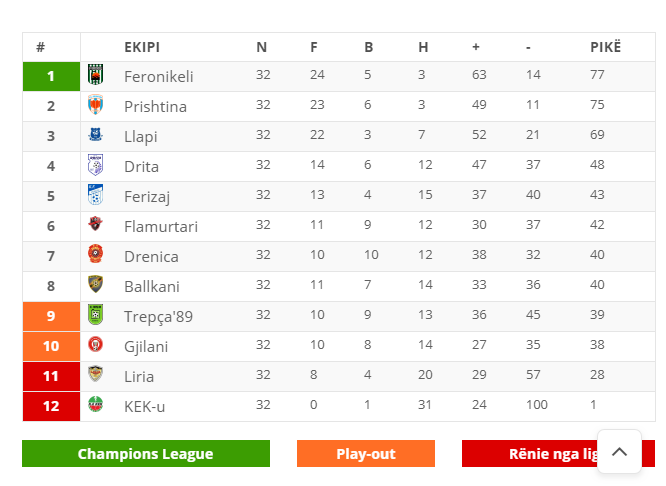Click the PIKË column header
The height and width of the screenshot is (486, 666).
tap(605, 47)
